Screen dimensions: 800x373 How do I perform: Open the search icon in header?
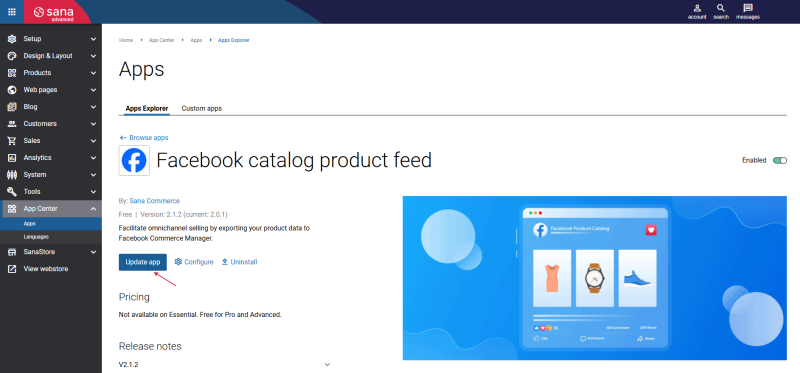point(720,8)
